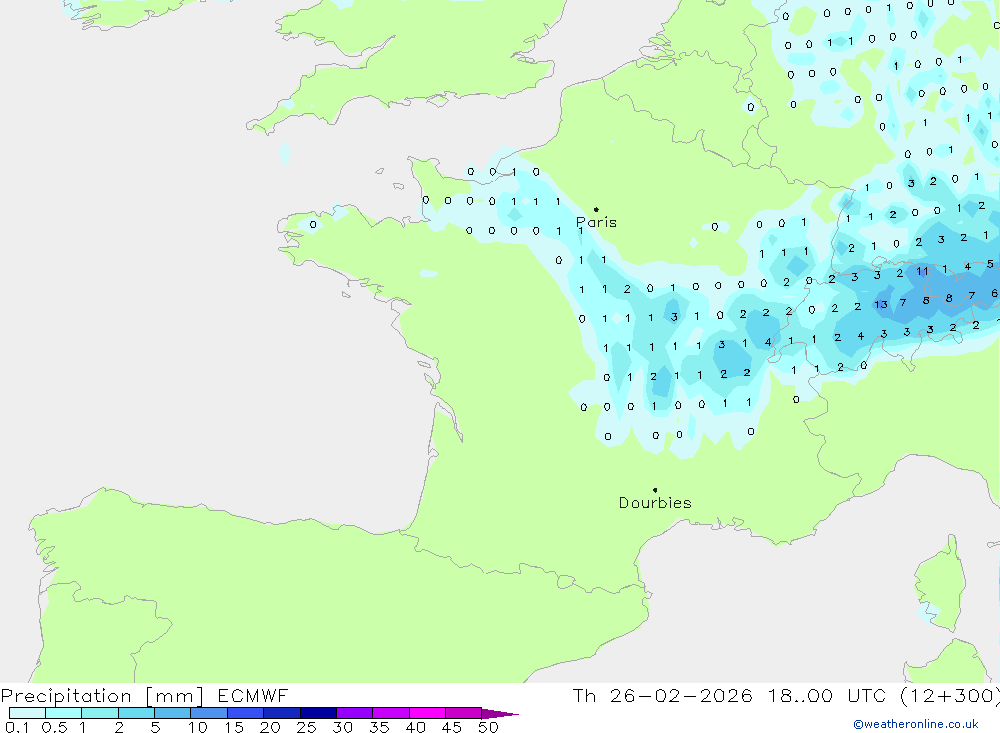
Task: Pick the 25–30 mm dark navy legend swatch
Action: point(318,713)
